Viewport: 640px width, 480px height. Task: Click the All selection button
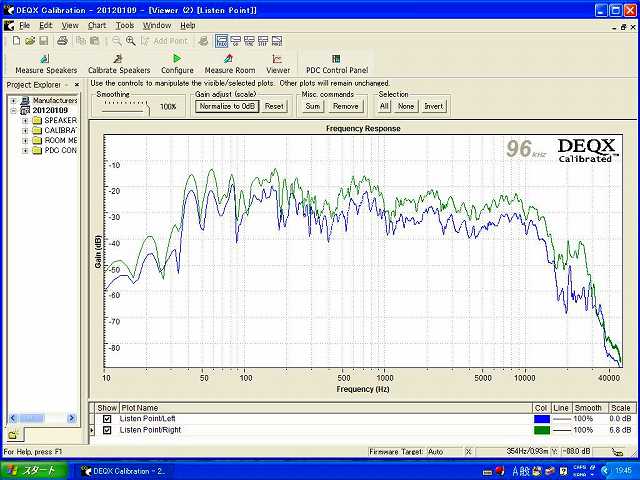[384, 107]
